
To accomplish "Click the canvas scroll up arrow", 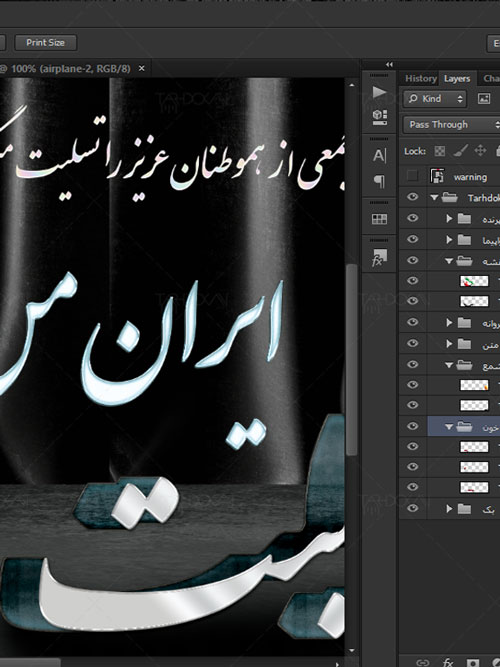I will point(351,85).
